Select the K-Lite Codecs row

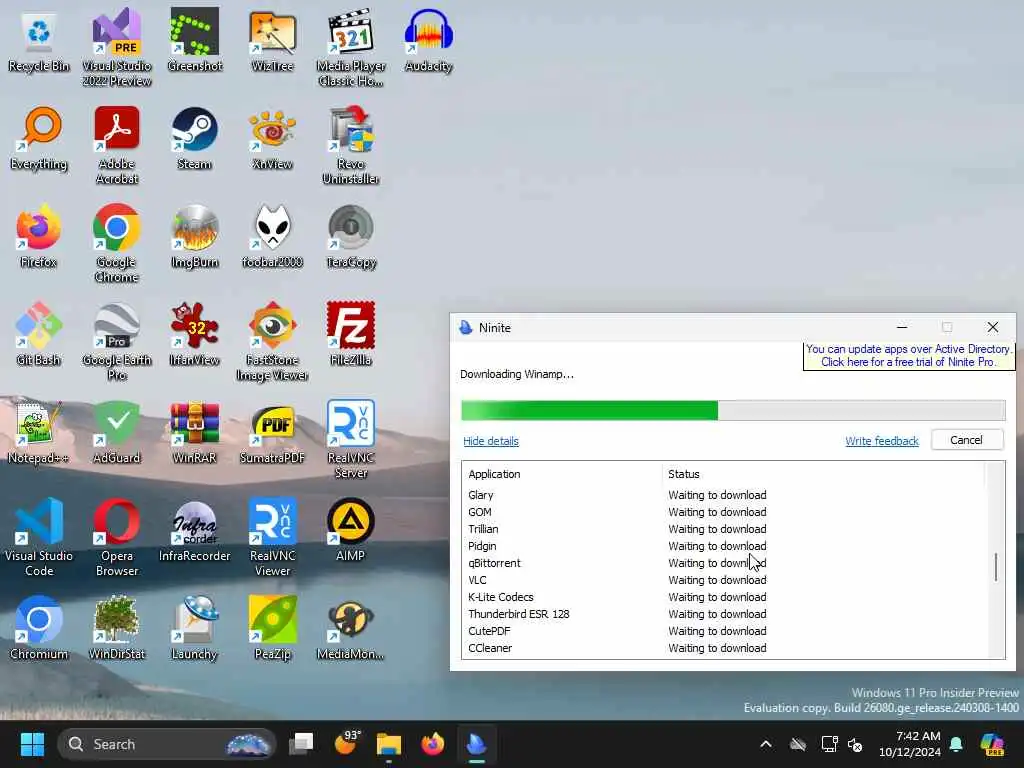[725, 597]
